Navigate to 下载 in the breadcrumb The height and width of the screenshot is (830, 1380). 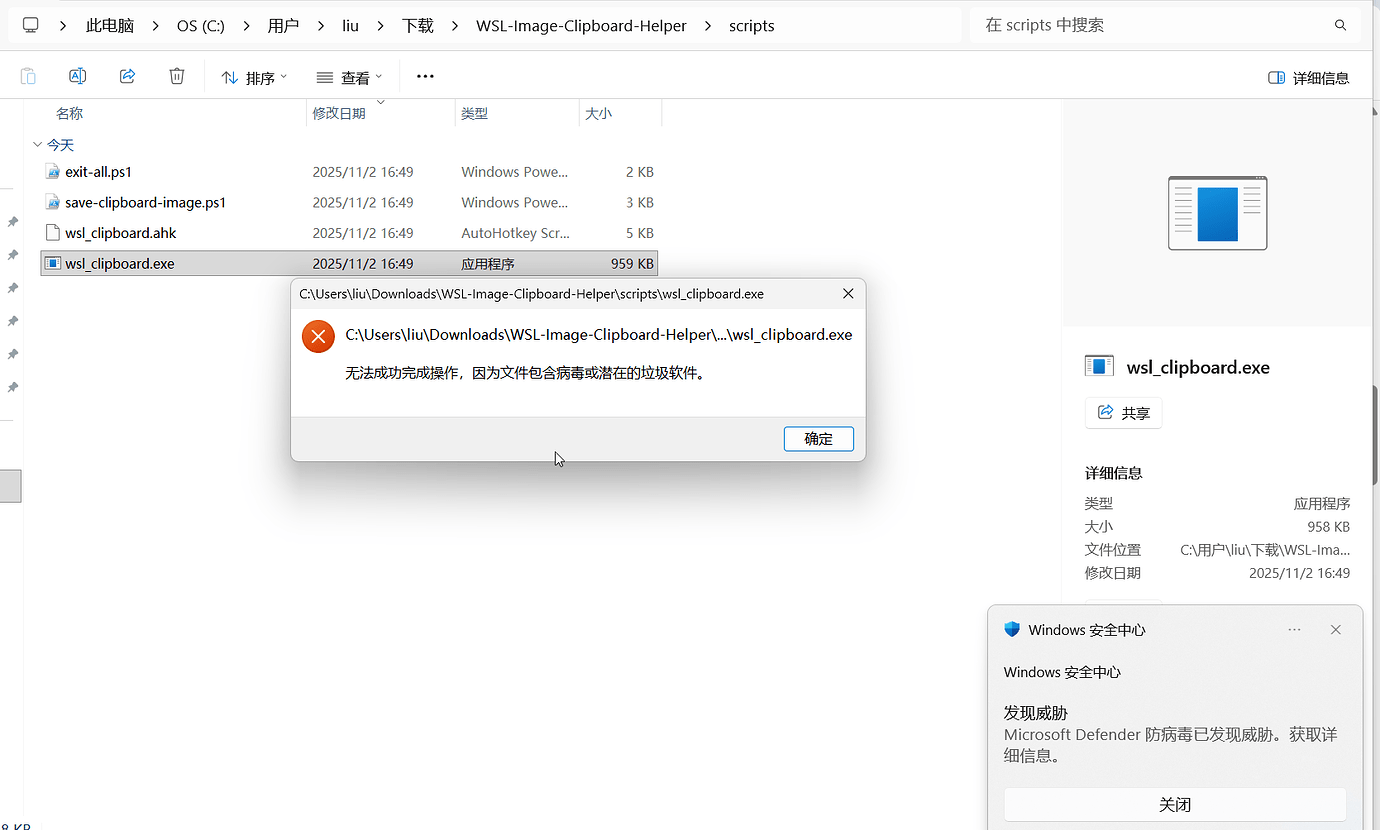[417, 26]
